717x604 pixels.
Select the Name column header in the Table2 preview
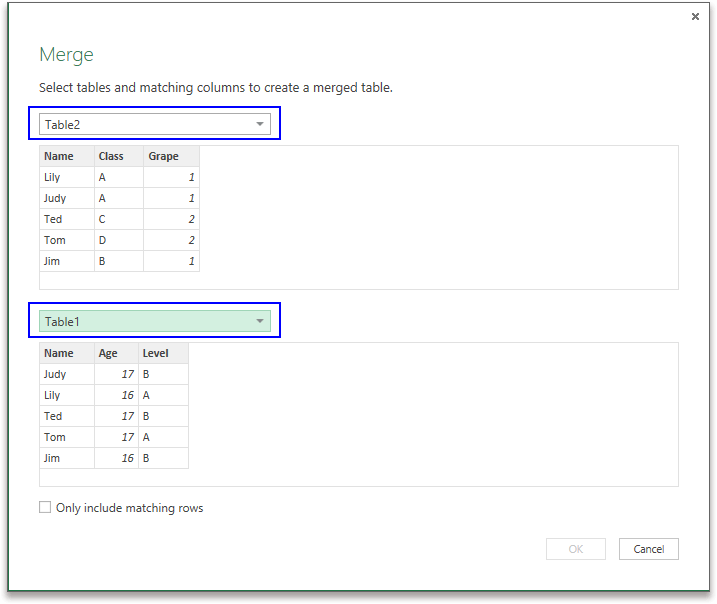67,156
